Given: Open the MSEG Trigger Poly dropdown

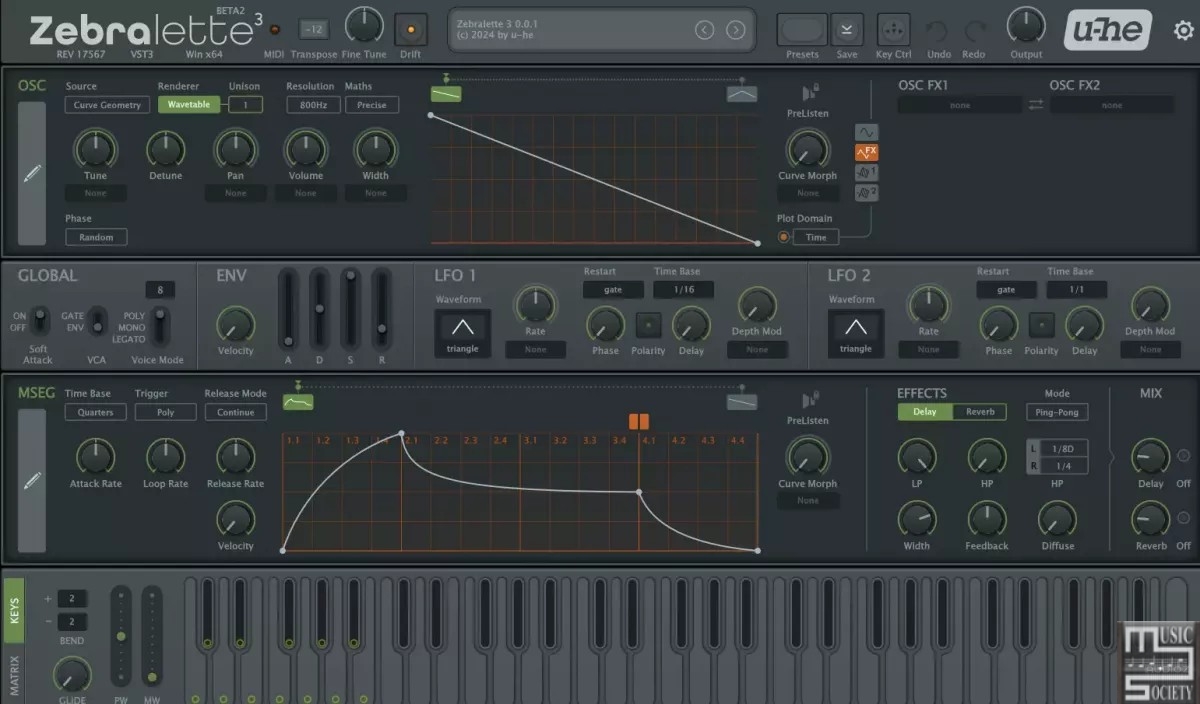Looking at the screenshot, I should click(165, 412).
